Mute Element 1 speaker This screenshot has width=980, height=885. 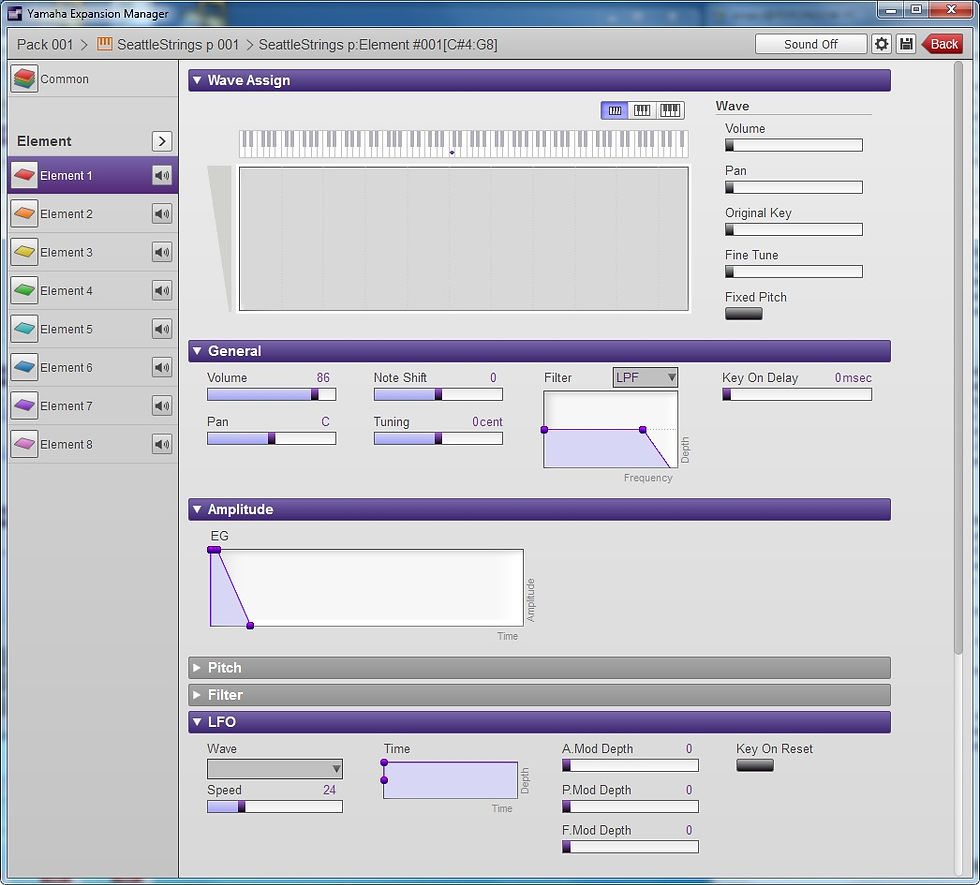(x=162, y=176)
